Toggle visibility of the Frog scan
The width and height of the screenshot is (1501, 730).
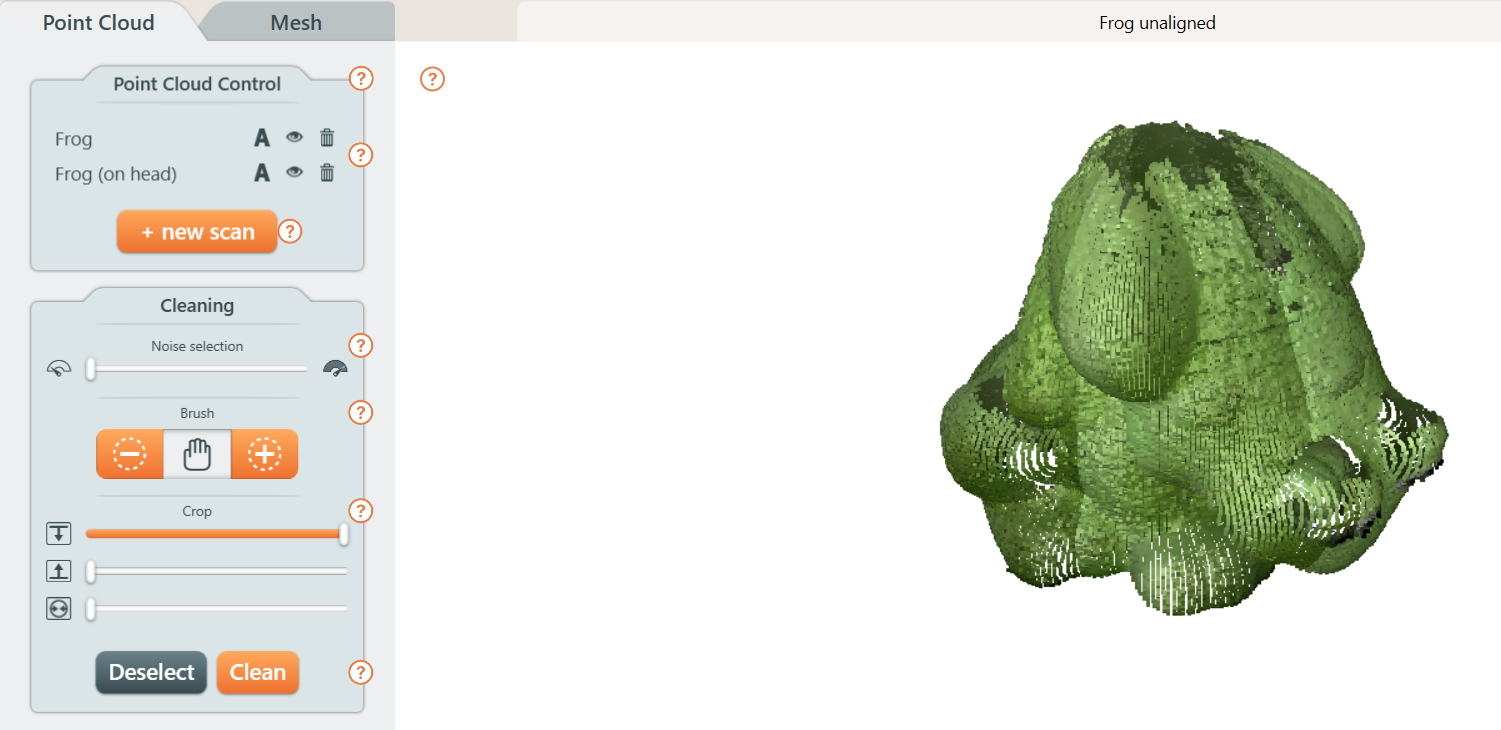tap(294, 138)
